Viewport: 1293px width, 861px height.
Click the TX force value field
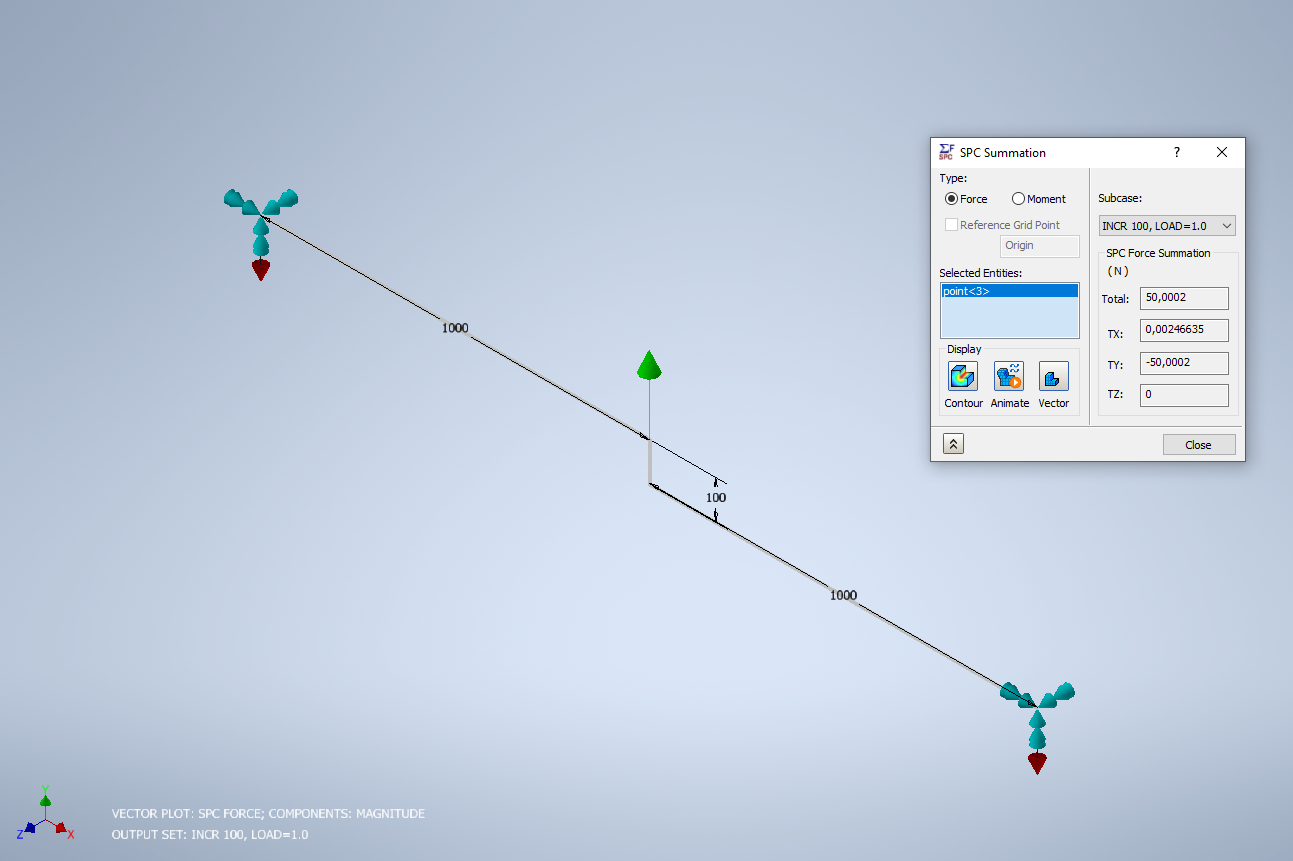[1184, 330]
